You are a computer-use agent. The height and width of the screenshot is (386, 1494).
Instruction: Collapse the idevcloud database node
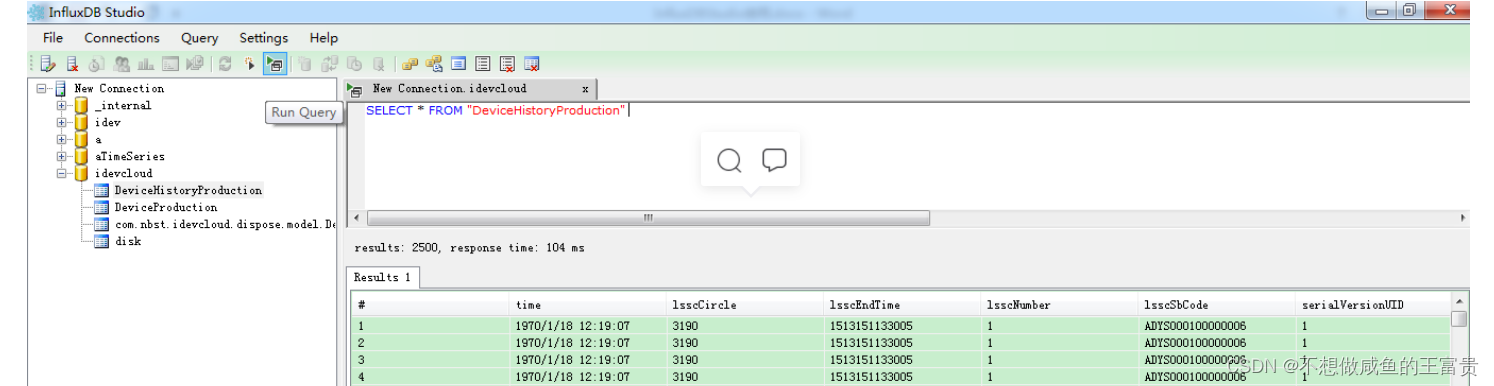(x=62, y=173)
